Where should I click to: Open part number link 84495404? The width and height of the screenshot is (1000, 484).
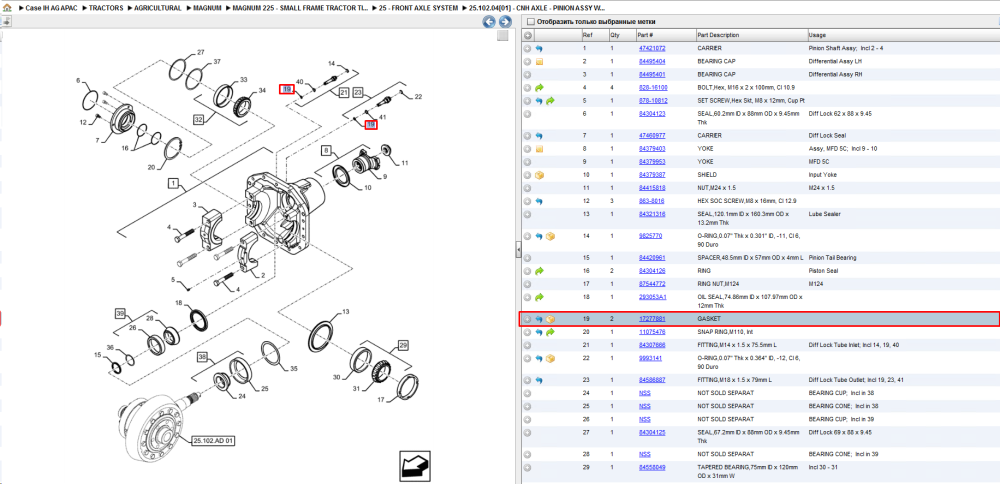(652, 62)
